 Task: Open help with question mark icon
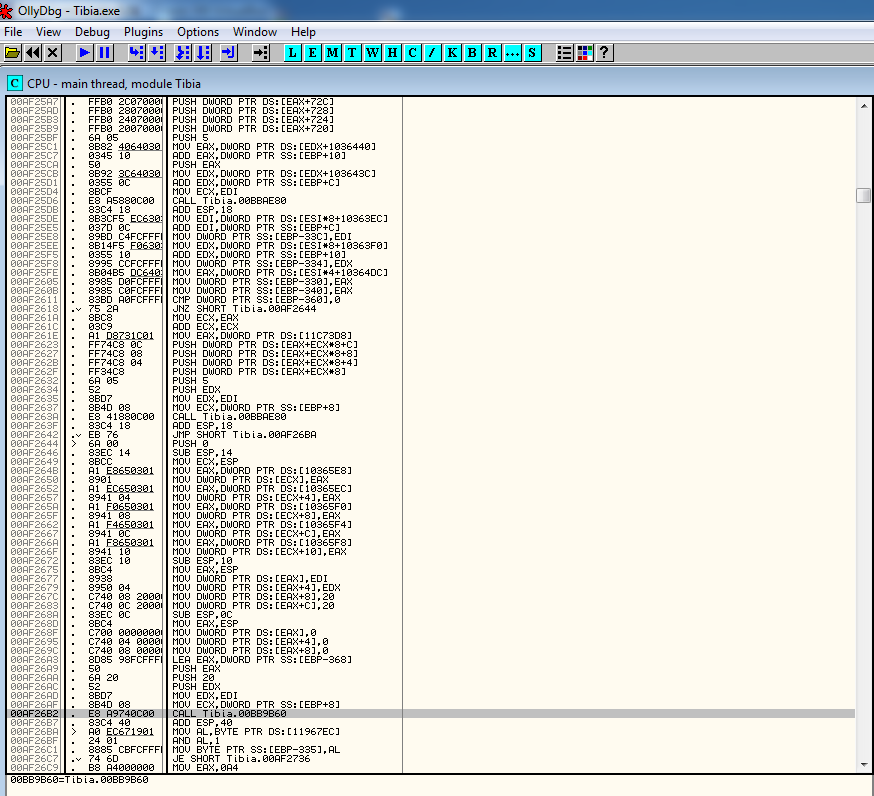[x=605, y=53]
